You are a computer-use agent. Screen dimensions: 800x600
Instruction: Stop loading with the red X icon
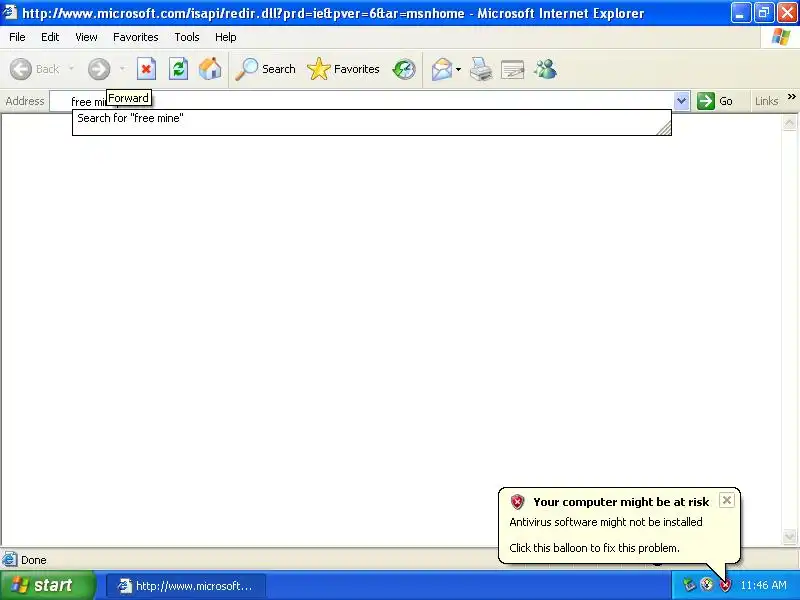coord(146,69)
